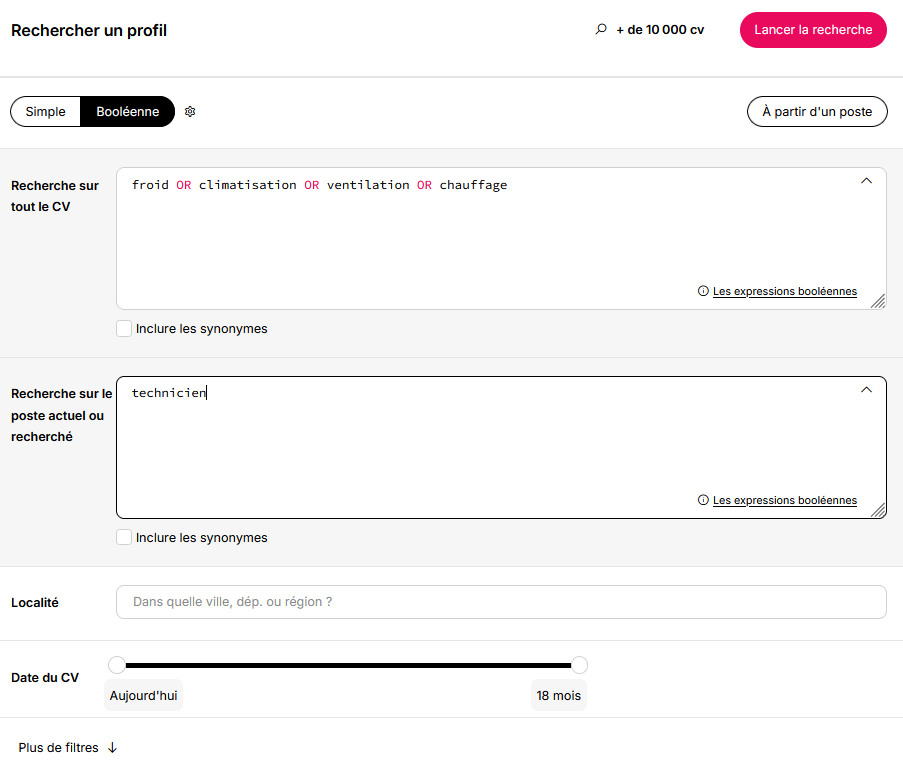Click the gear settings icon beside Booléenne
Image resolution: width=903 pixels, height=765 pixels.
tap(190, 112)
